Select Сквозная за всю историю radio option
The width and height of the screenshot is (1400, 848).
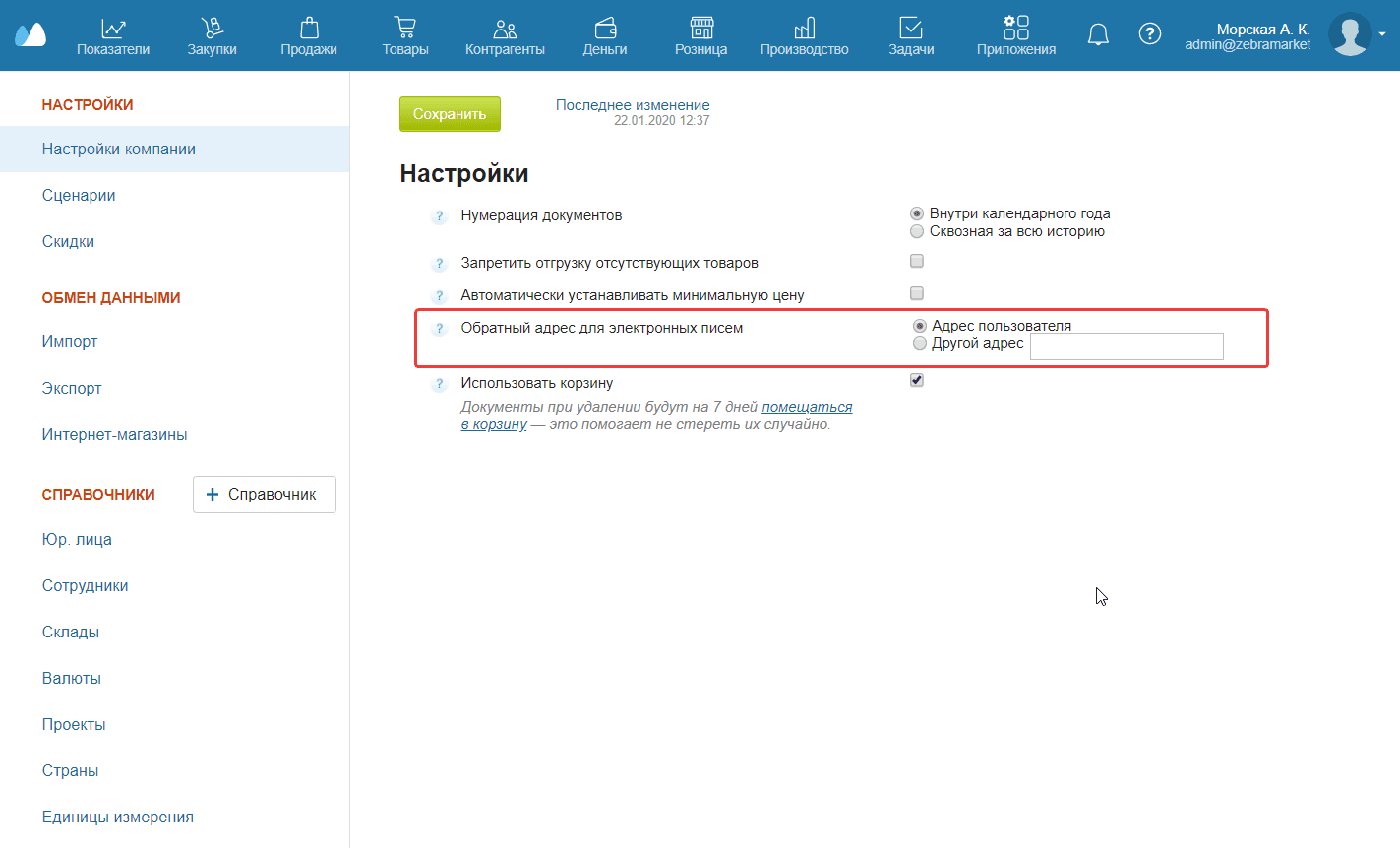pos(917,231)
